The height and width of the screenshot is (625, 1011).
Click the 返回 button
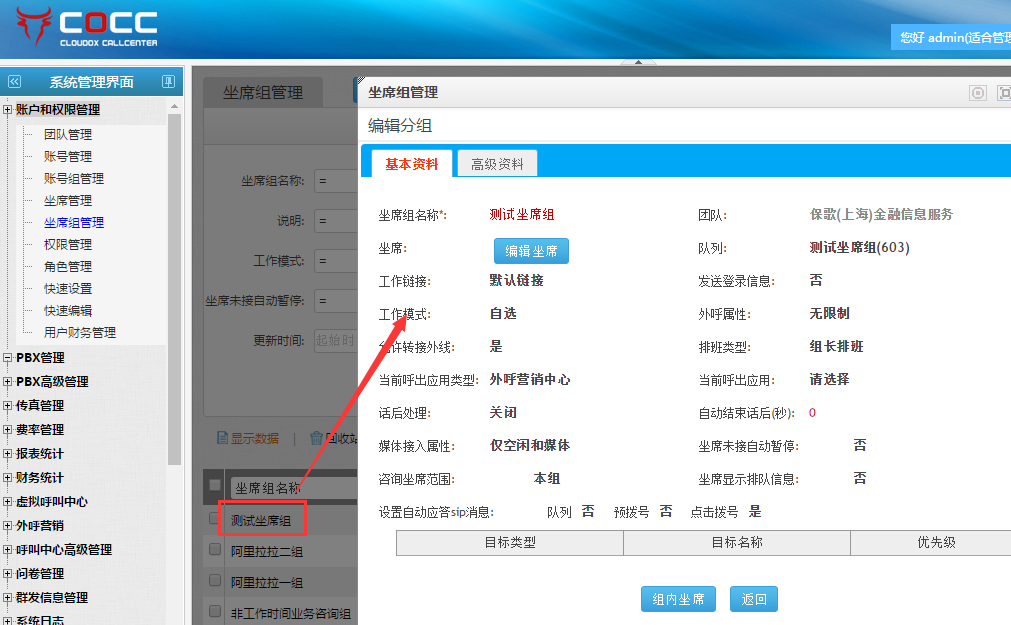coord(753,599)
